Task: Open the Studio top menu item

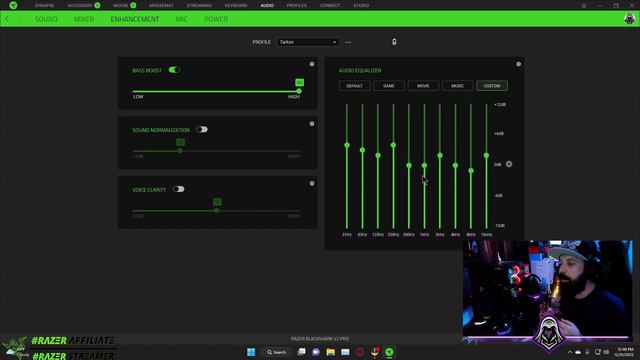Action: [x=361, y=6]
